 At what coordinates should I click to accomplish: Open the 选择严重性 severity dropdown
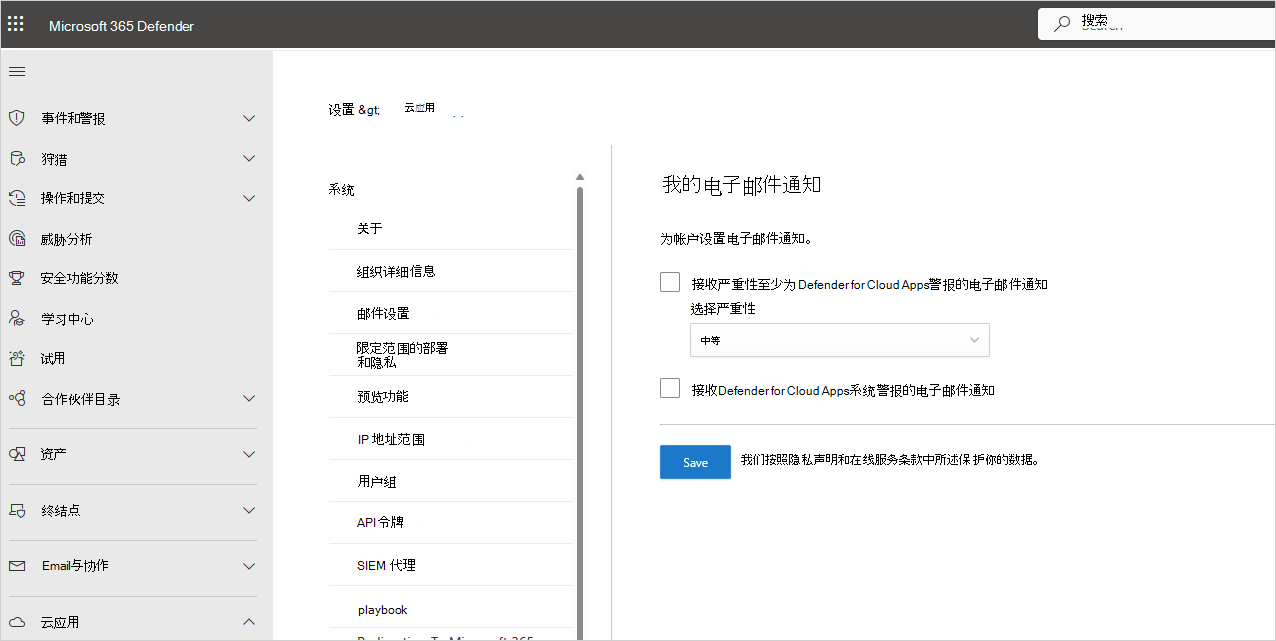pos(840,340)
